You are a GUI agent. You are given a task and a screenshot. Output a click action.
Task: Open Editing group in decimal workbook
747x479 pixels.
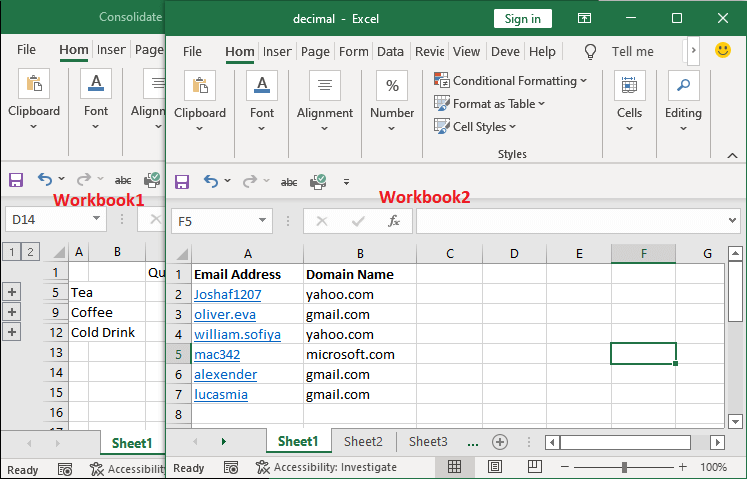pos(683,102)
